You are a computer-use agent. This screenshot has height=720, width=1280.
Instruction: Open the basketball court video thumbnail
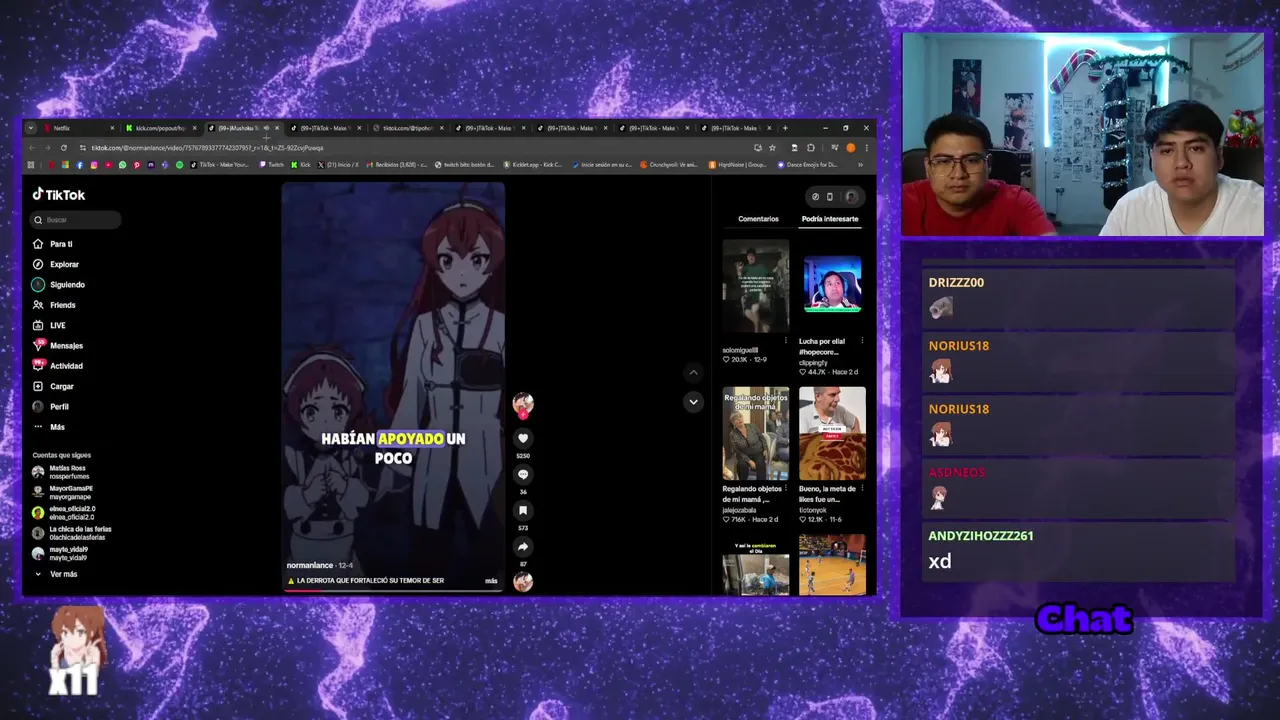(x=832, y=565)
